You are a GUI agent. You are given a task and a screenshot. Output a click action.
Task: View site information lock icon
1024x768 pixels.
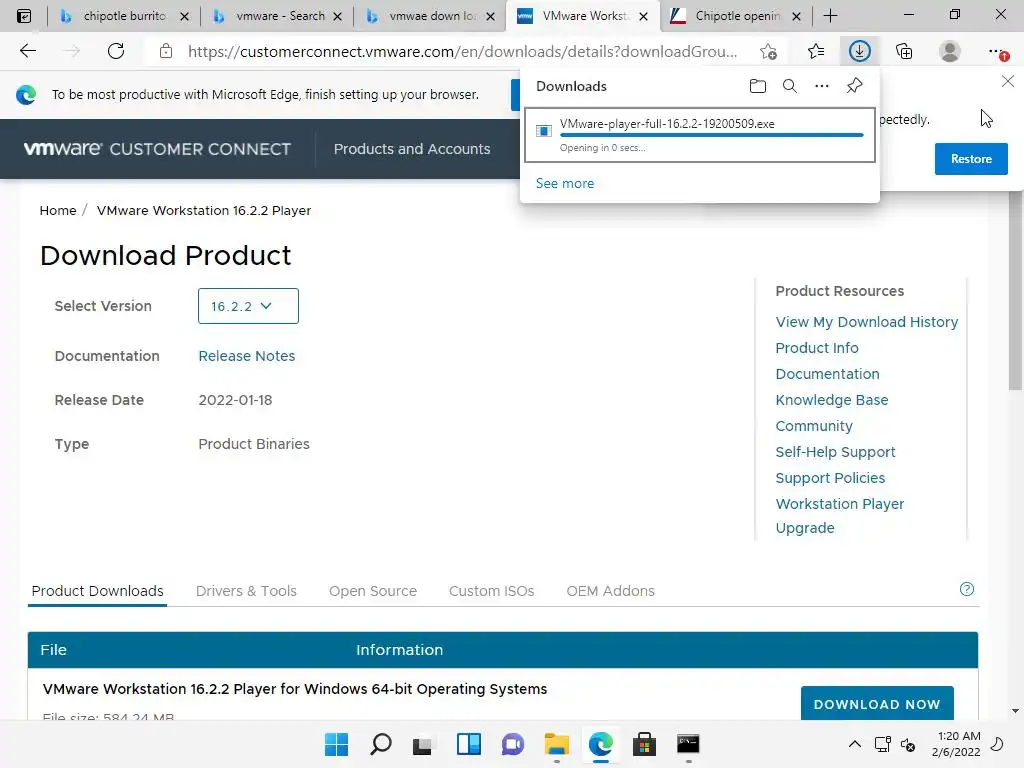tap(166, 51)
